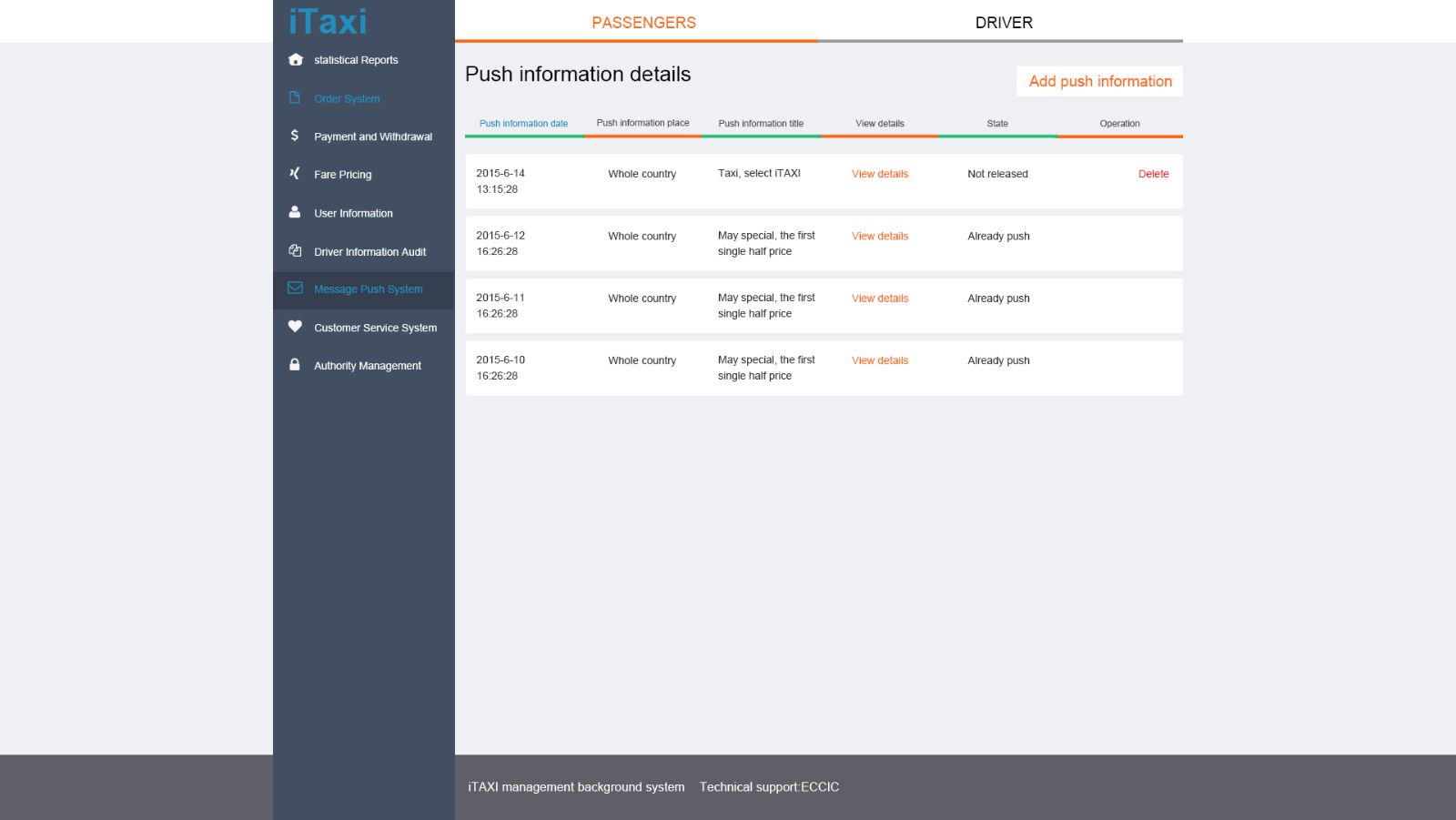This screenshot has height=820, width=1456.
Task: Click the Driver Information Audit icon
Action: point(295,251)
